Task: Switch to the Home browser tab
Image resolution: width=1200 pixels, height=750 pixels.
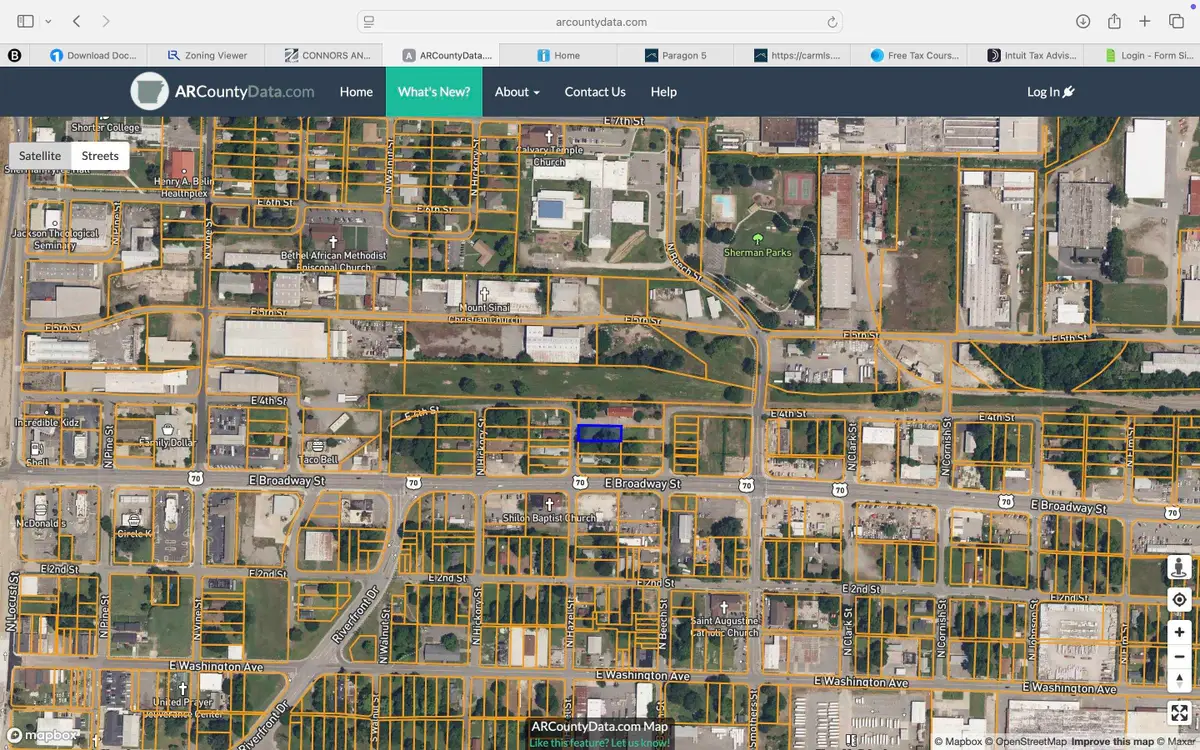Action: [558, 55]
